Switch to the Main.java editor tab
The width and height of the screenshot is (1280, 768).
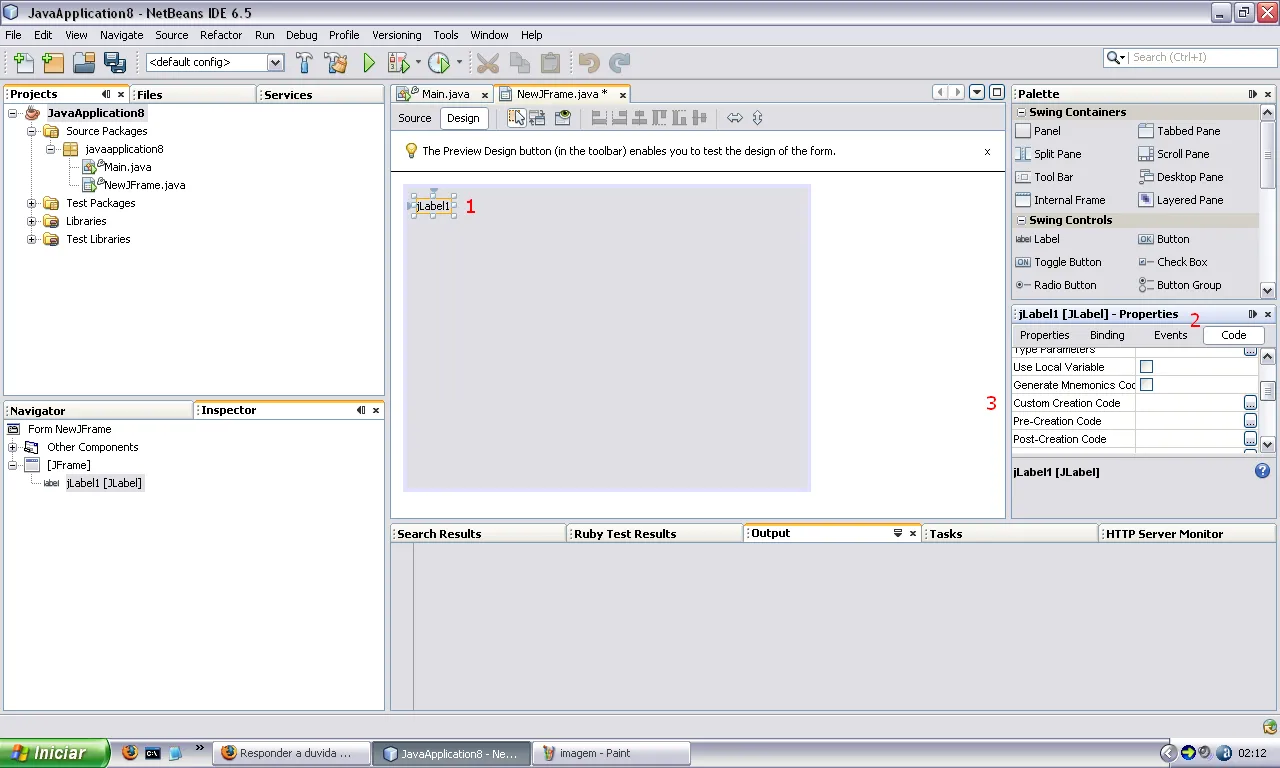coord(444,94)
